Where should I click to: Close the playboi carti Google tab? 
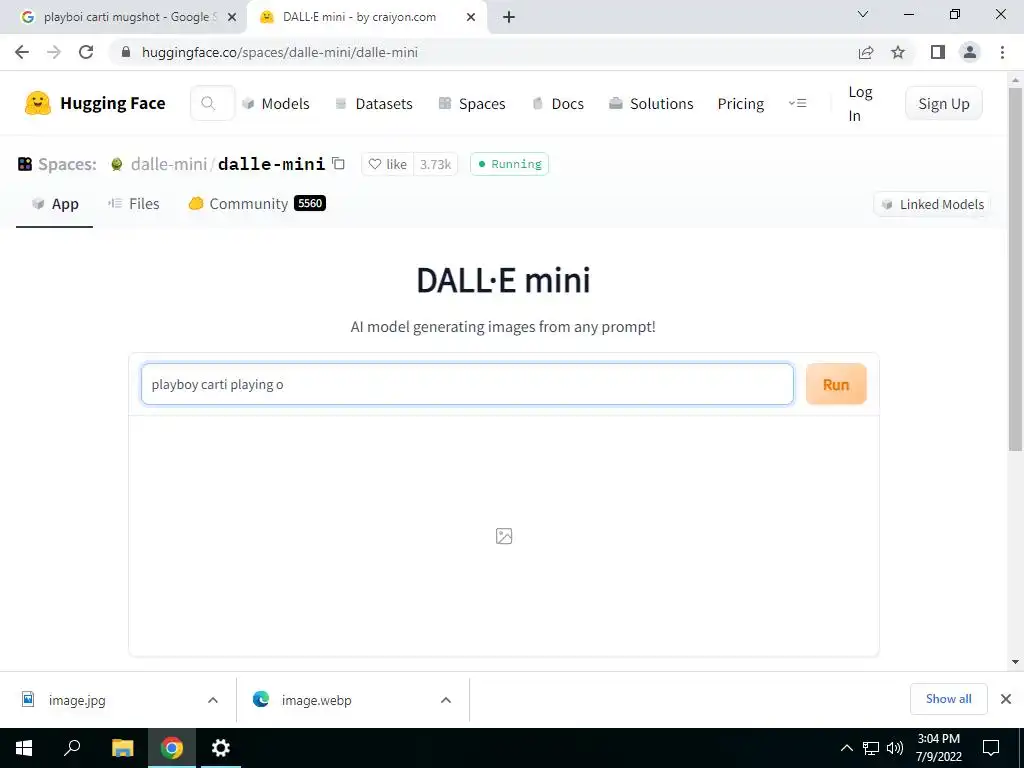(x=232, y=18)
